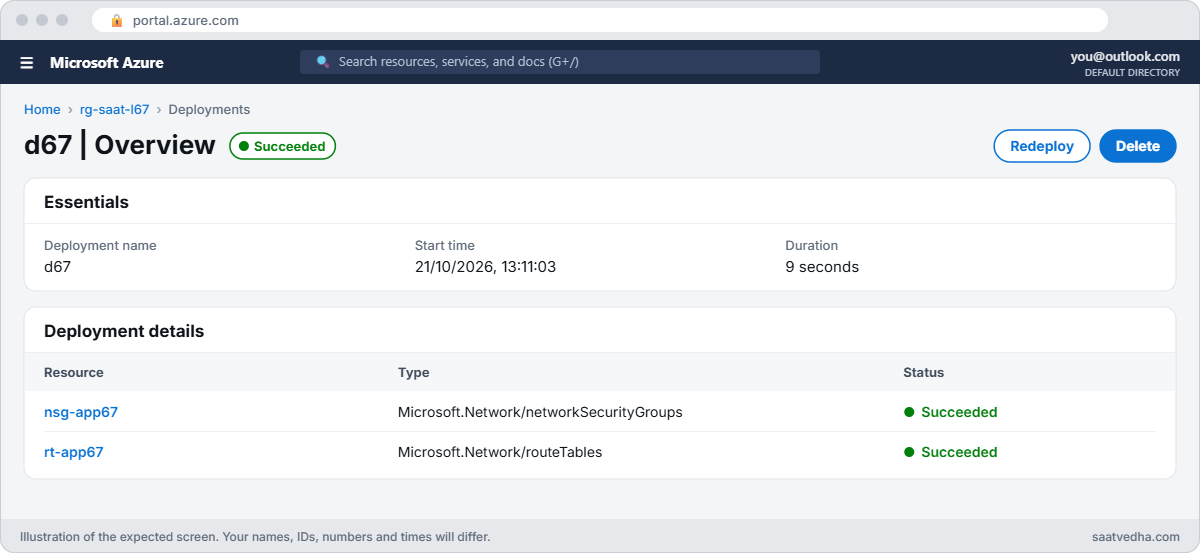Screen dimensions: 1200x553
Task: Open the hamburger portal menu
Action: (27, 62)
